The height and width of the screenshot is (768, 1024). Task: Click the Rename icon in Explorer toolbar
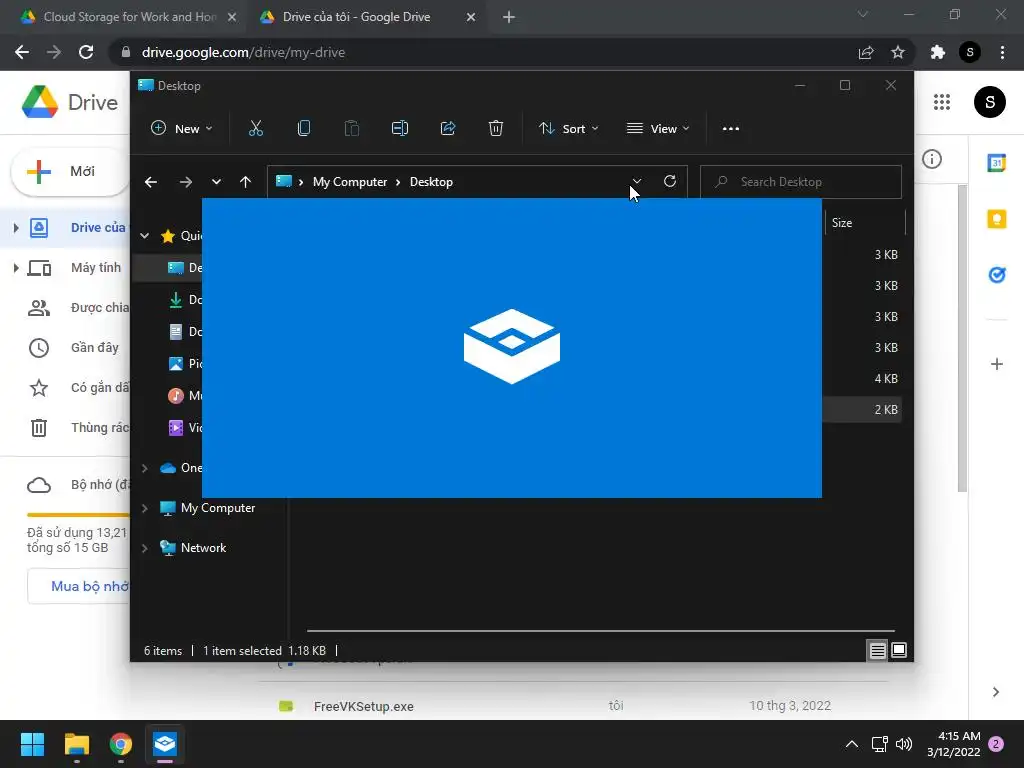[400, 128]
